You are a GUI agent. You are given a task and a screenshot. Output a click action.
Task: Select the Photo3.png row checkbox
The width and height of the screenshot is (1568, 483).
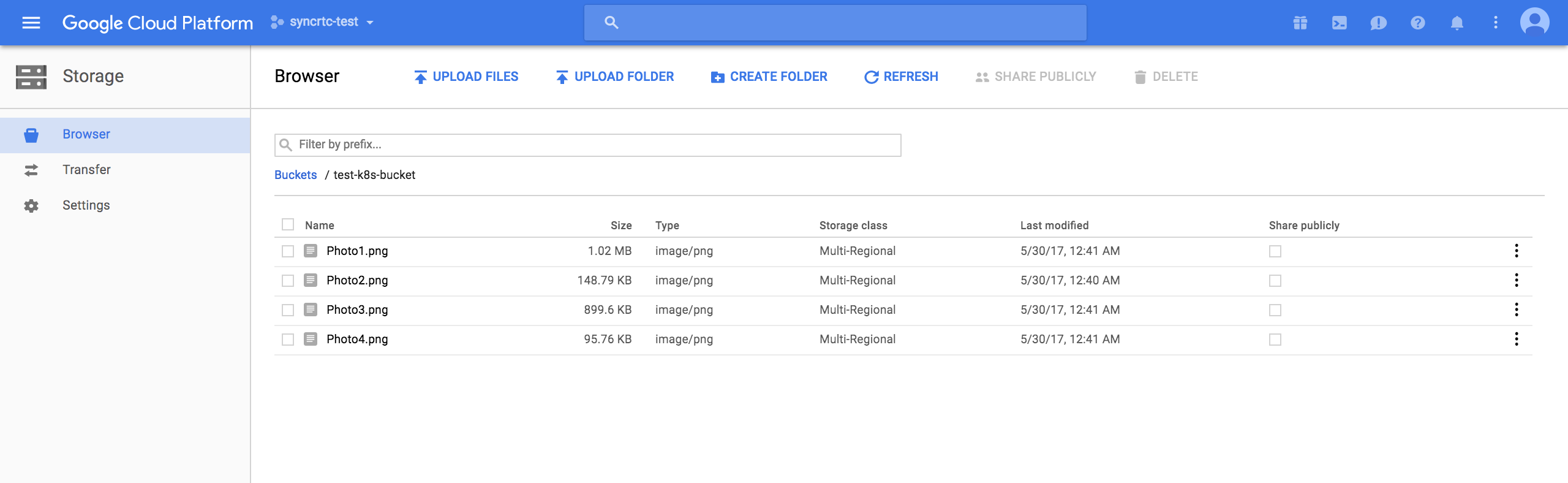288,310
